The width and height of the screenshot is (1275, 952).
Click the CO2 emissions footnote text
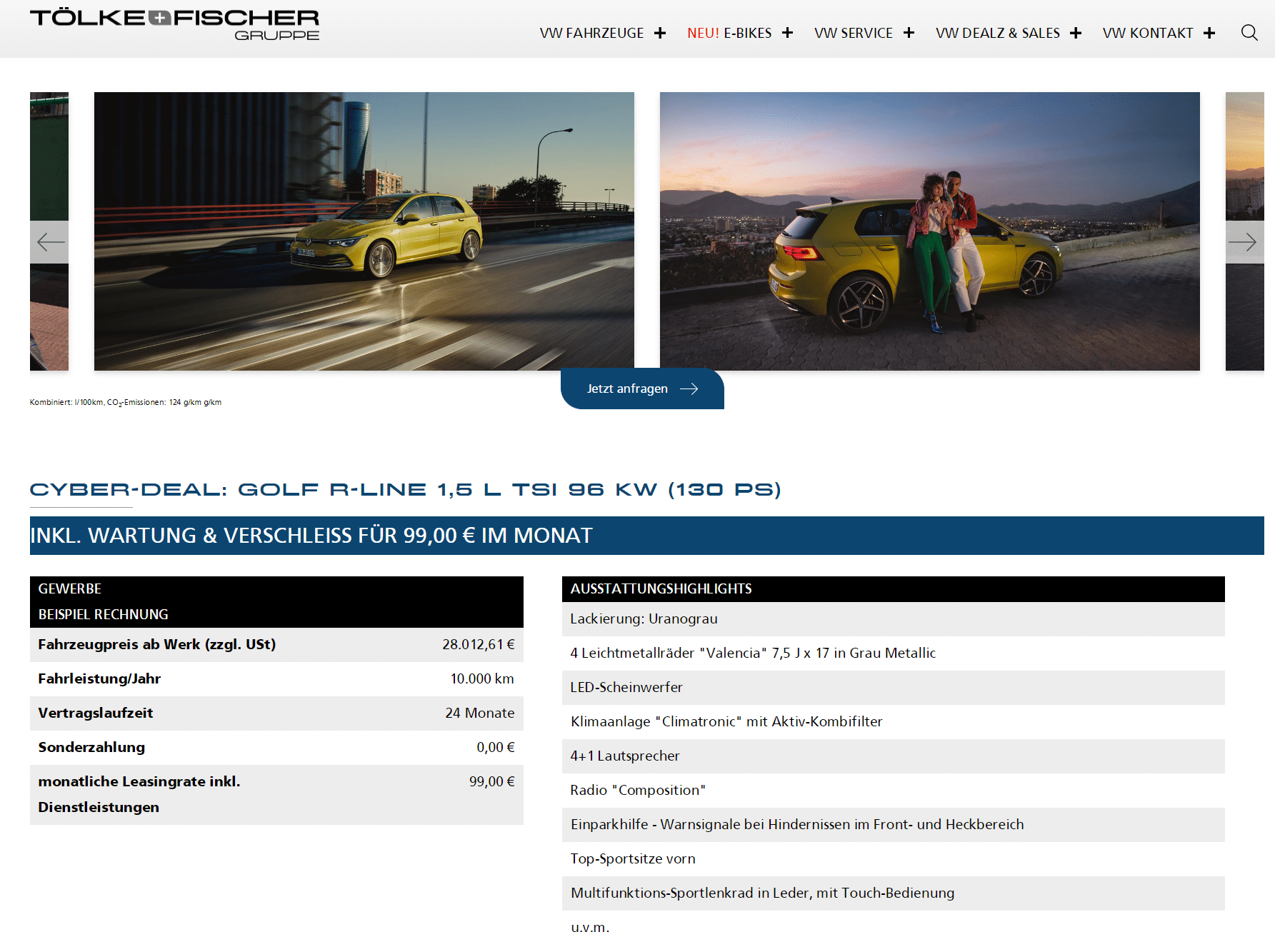[x=126, y=403]
